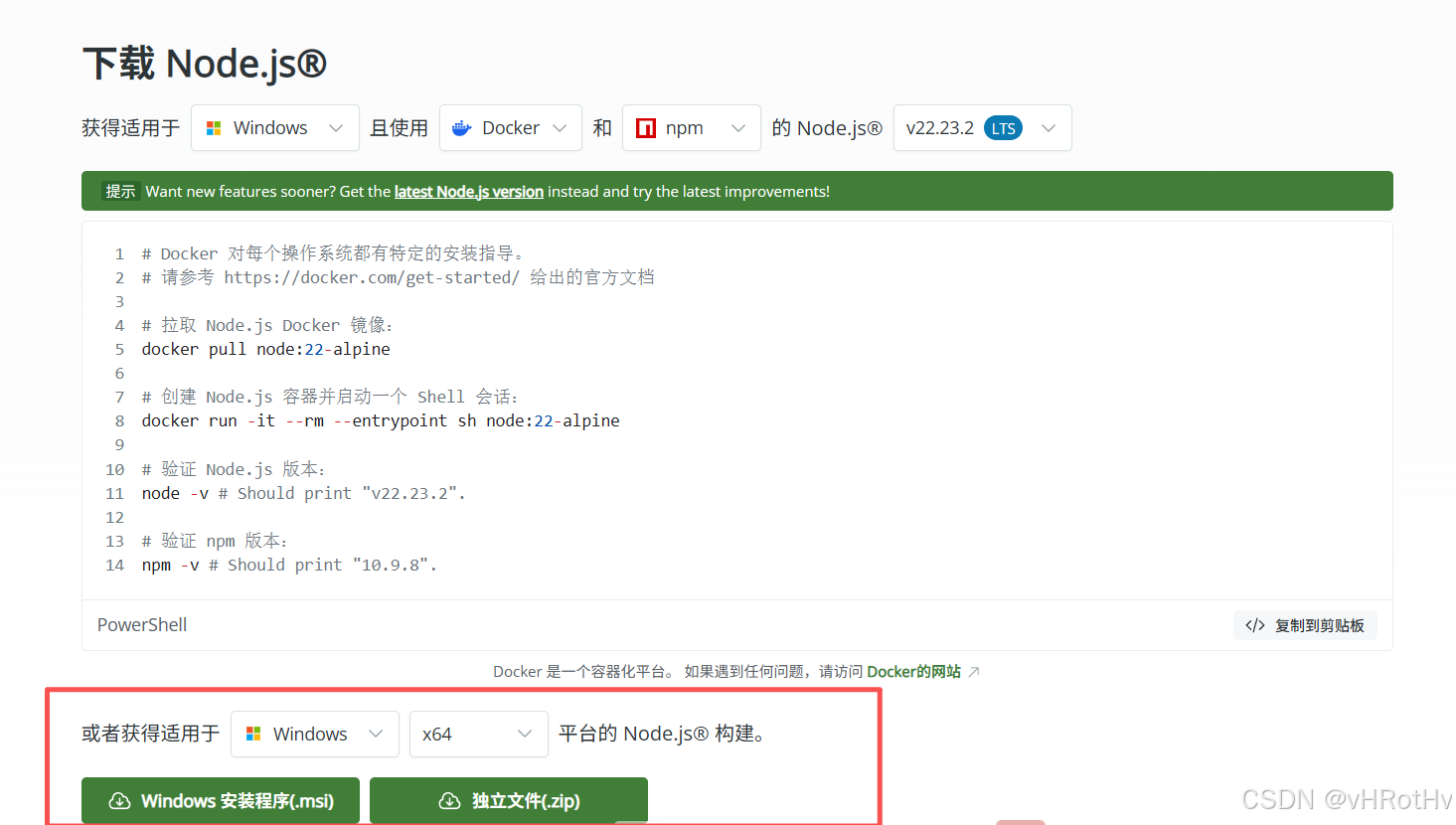
Task: Click the 'node -v' command line
Action: tap(303, 494)
